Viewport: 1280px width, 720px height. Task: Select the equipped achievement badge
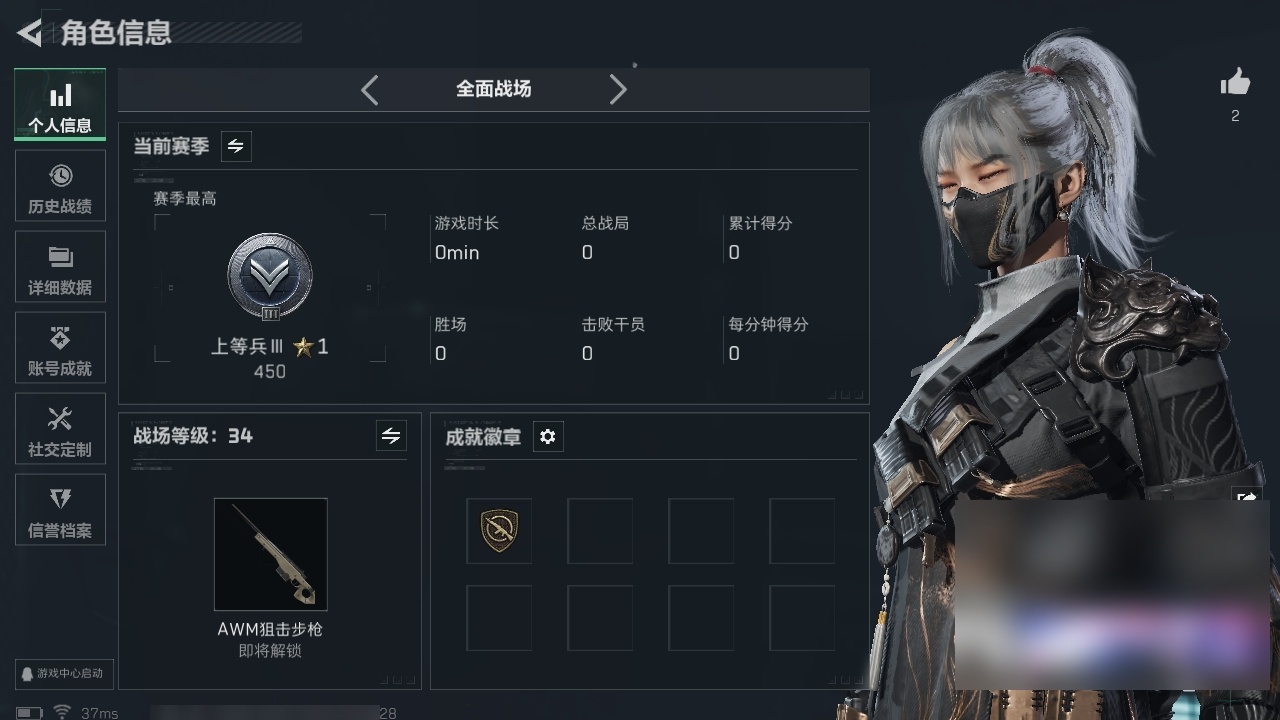click(499, 531)
